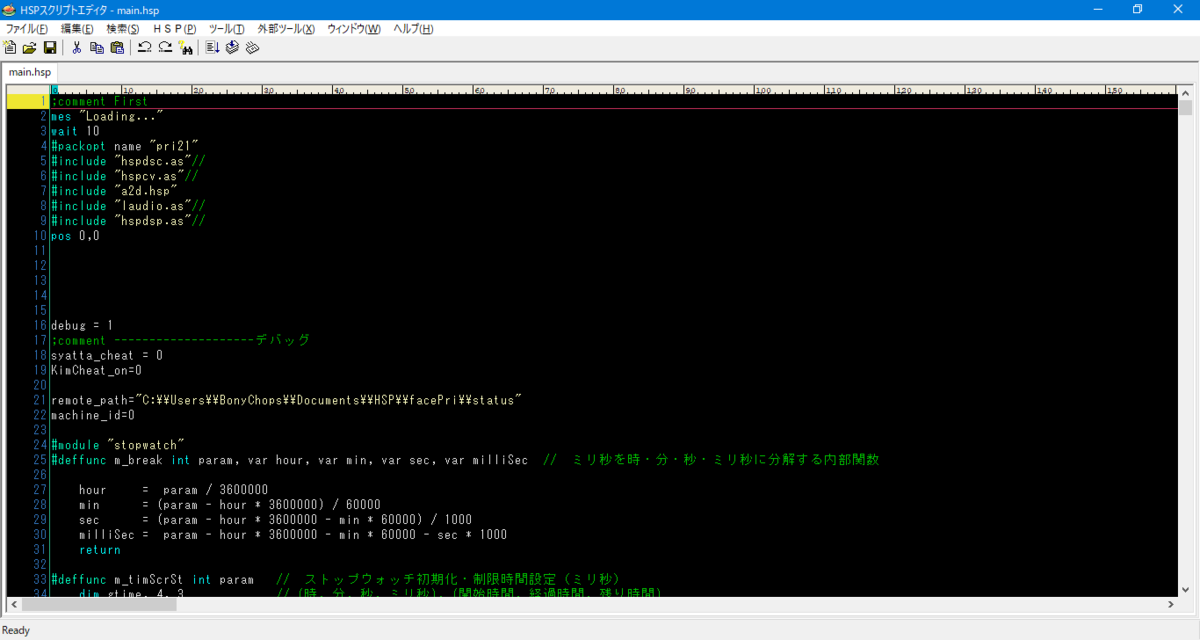Viewport: 1200px width, 640px height.
Task: Click '#include "laudio.as"' line
Action: tap(129, 206)
